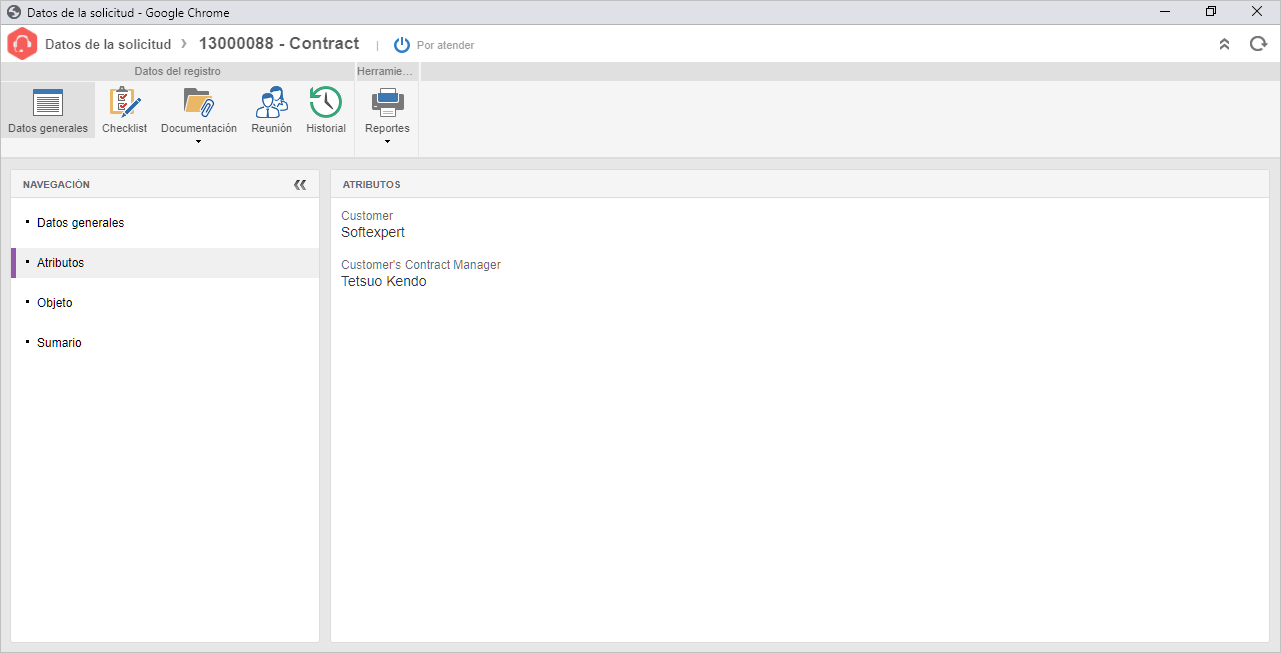Click the Por atender power status icon
The width and height of the screenshot is (1281, 653).
click(x=402, y=45)
